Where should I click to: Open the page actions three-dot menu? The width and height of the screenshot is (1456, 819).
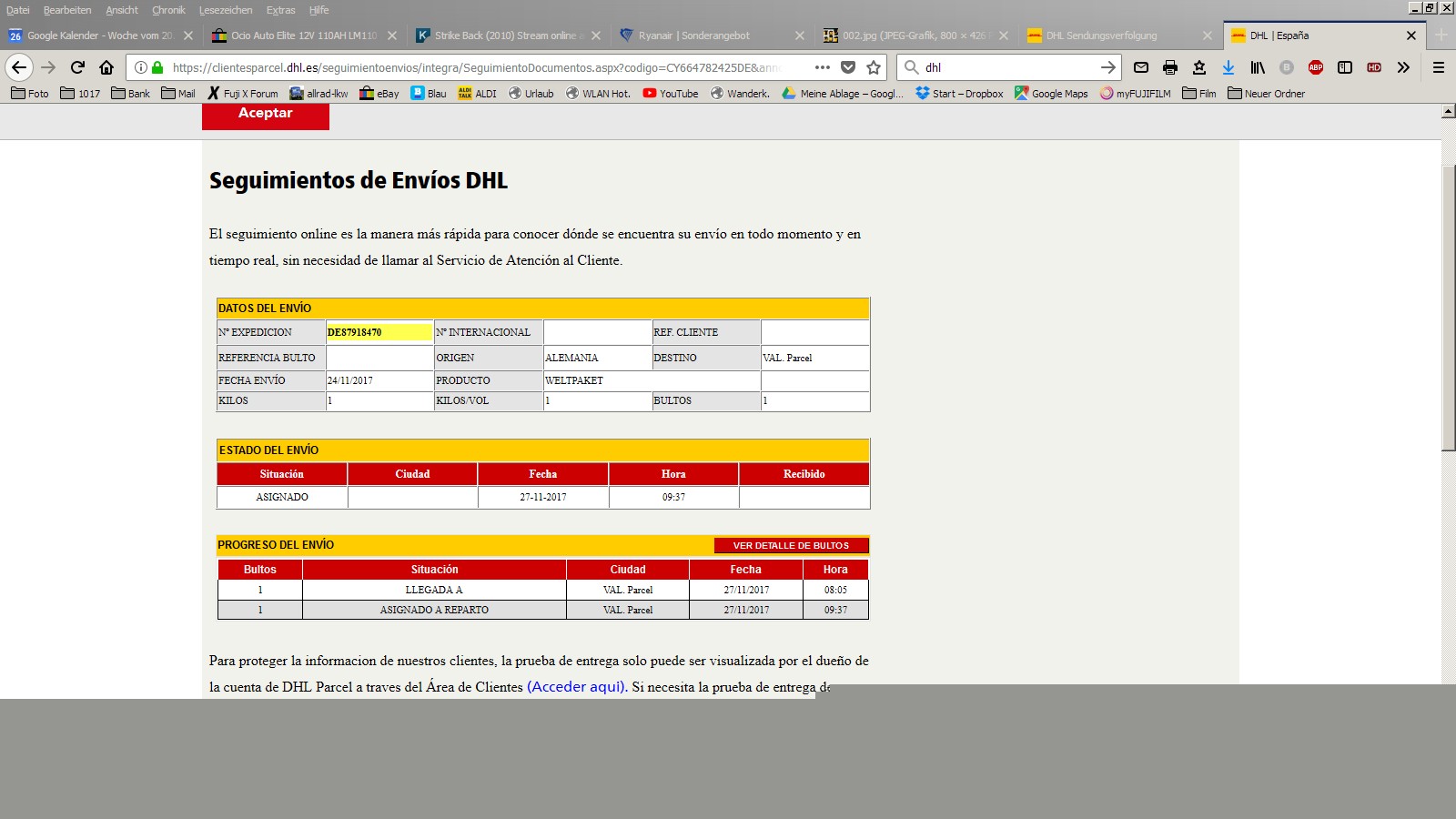tap(823, 67)
